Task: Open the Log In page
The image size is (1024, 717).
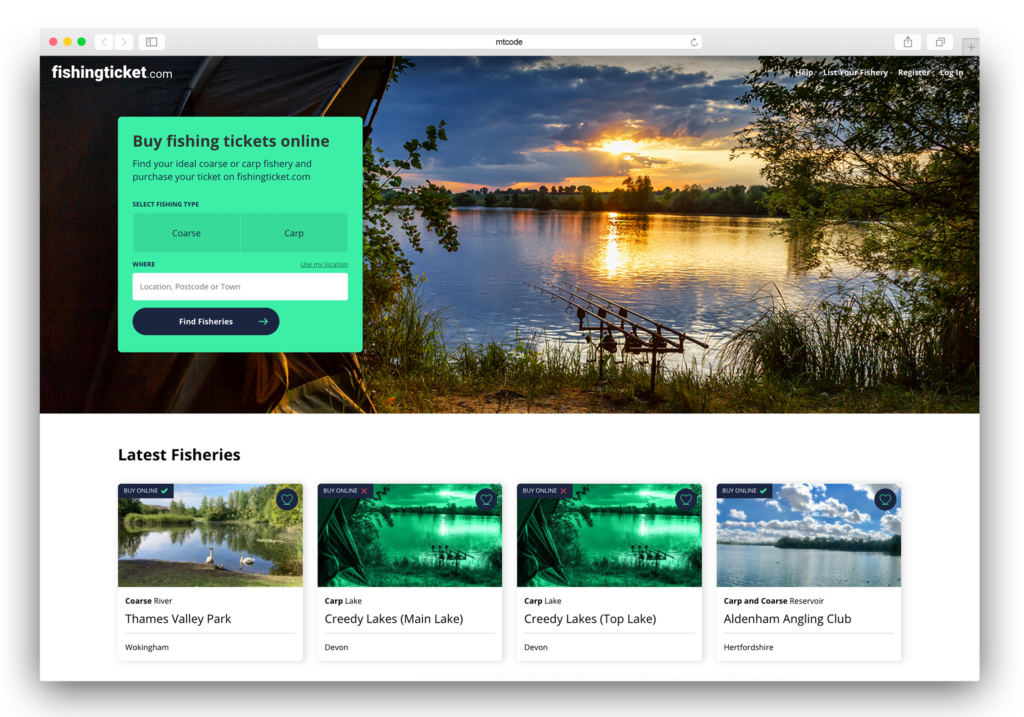Action: pos(950,72)
